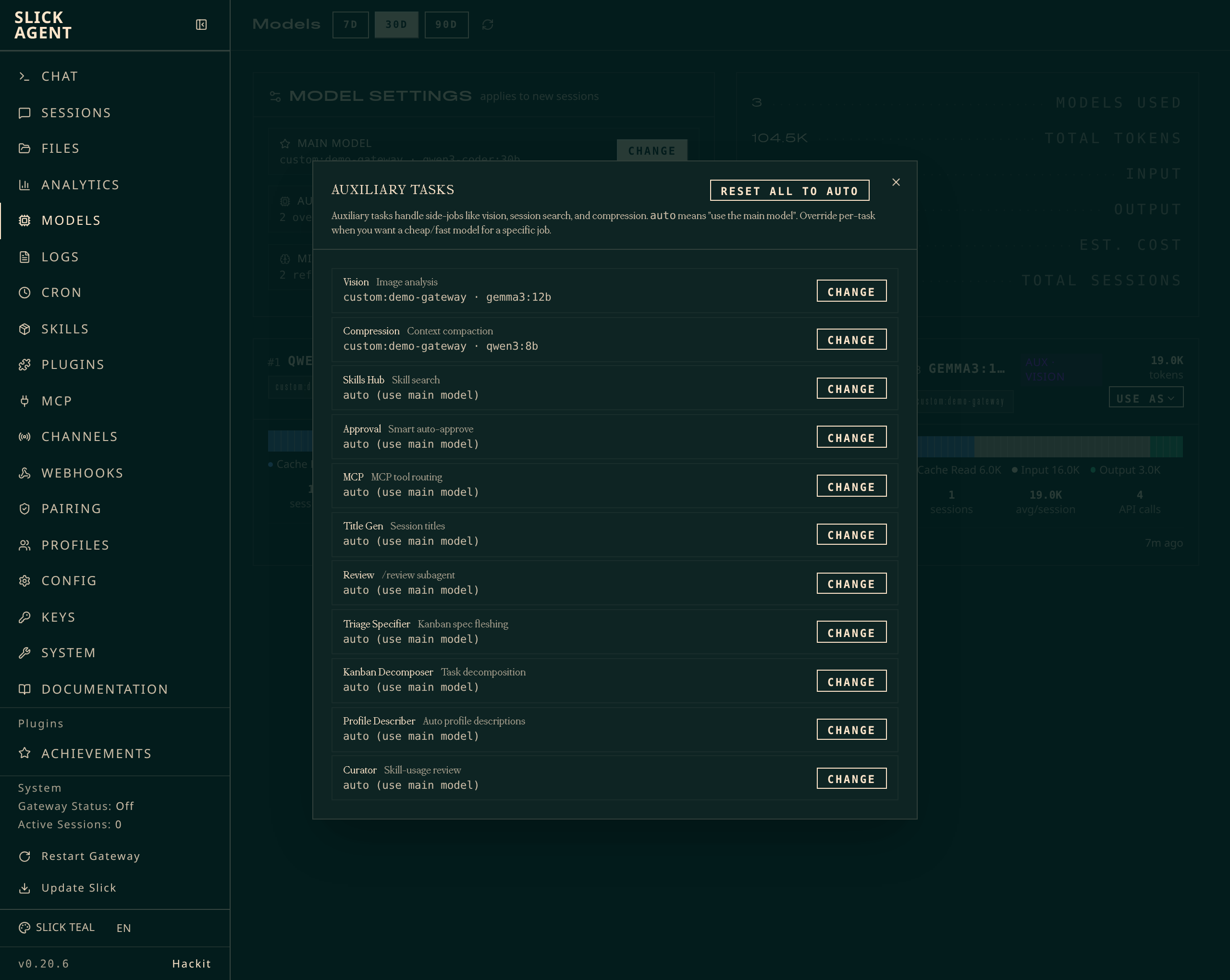Screen dimensions: 1230x980
Task: Click the Plugins puzzle icon
Action: tap(25, 365)
